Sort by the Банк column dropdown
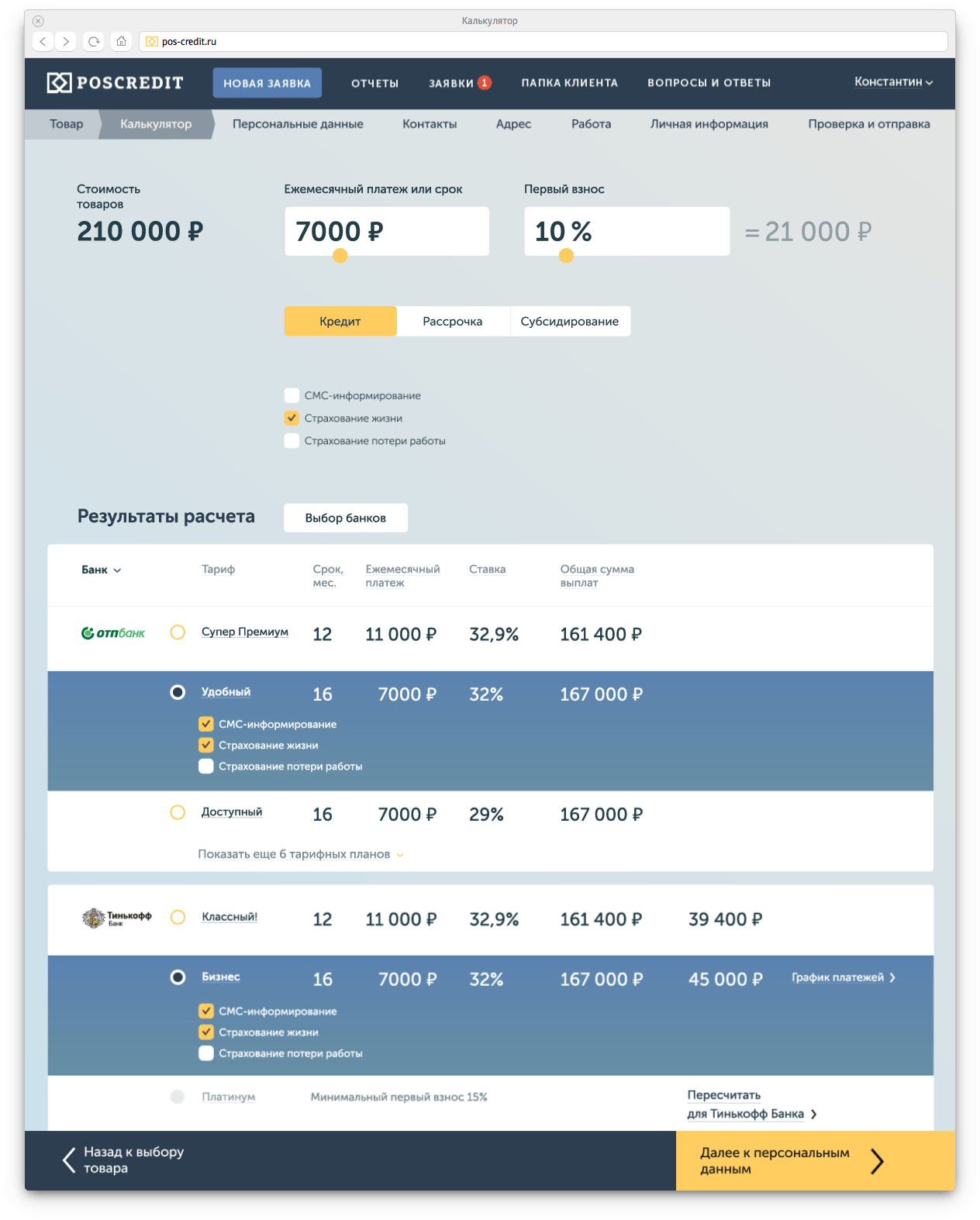The height and width of the screenshot is (1220, 980). click(x=102, y=570)
